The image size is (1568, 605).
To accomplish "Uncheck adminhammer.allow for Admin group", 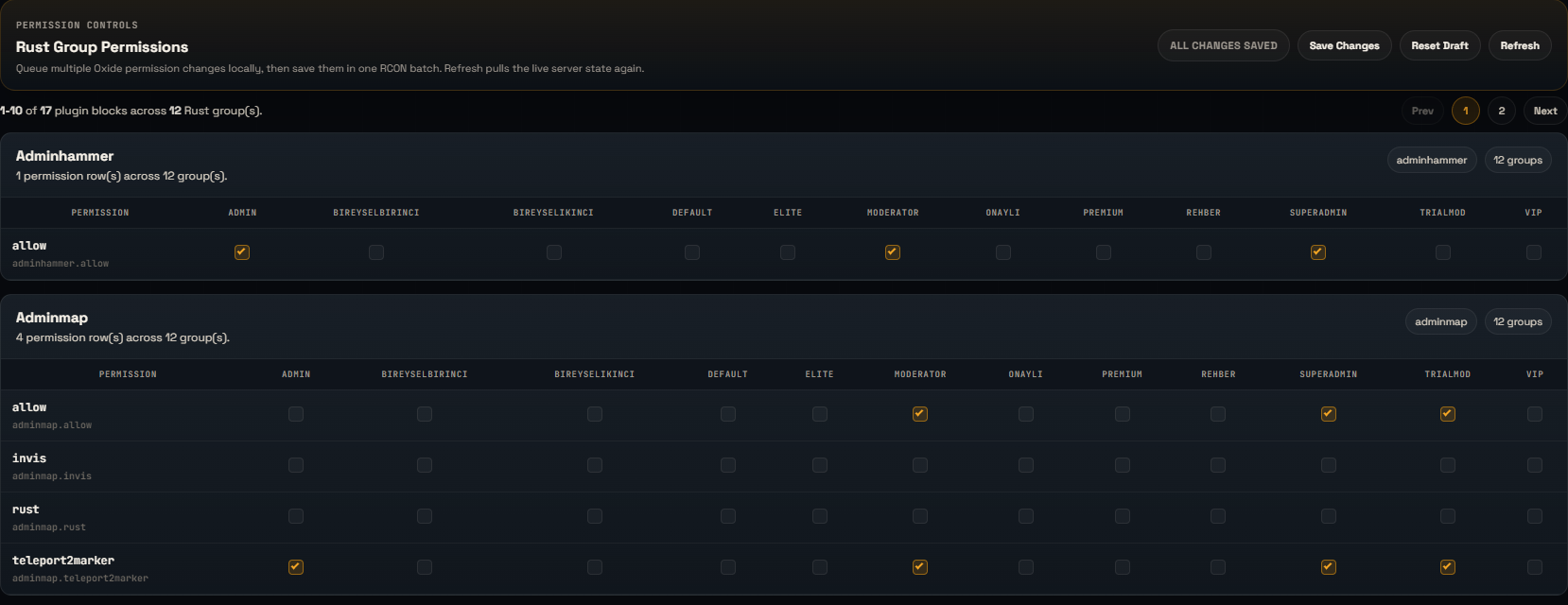I will click(x=242, y=252).
